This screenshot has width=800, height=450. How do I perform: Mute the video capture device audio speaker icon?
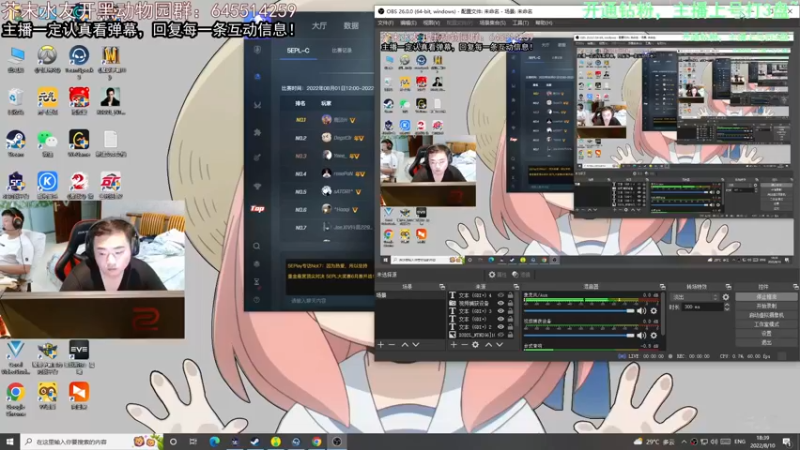[x=641, y=335]
